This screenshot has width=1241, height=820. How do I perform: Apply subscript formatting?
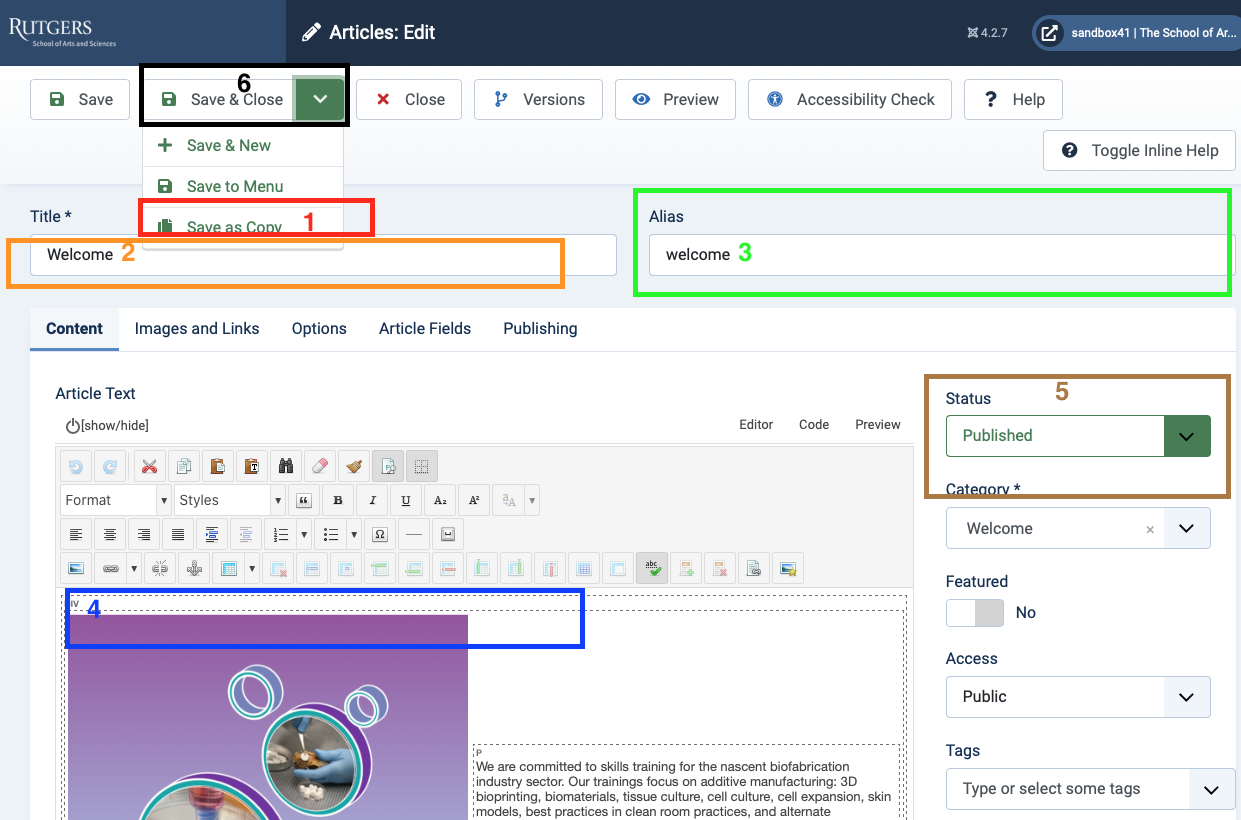coord(440,500)
